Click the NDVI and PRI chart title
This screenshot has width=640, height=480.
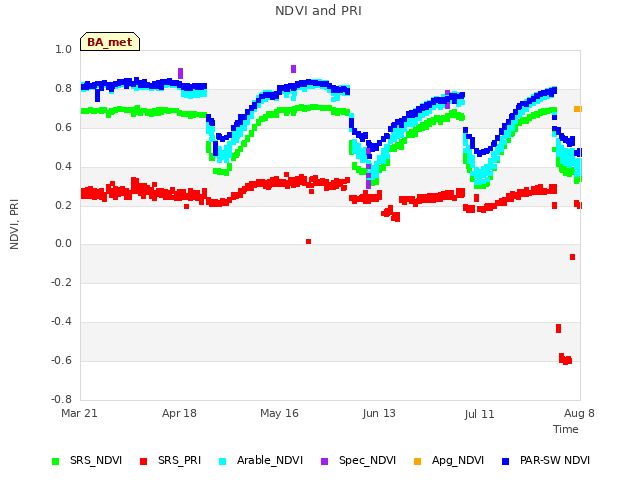318,11
